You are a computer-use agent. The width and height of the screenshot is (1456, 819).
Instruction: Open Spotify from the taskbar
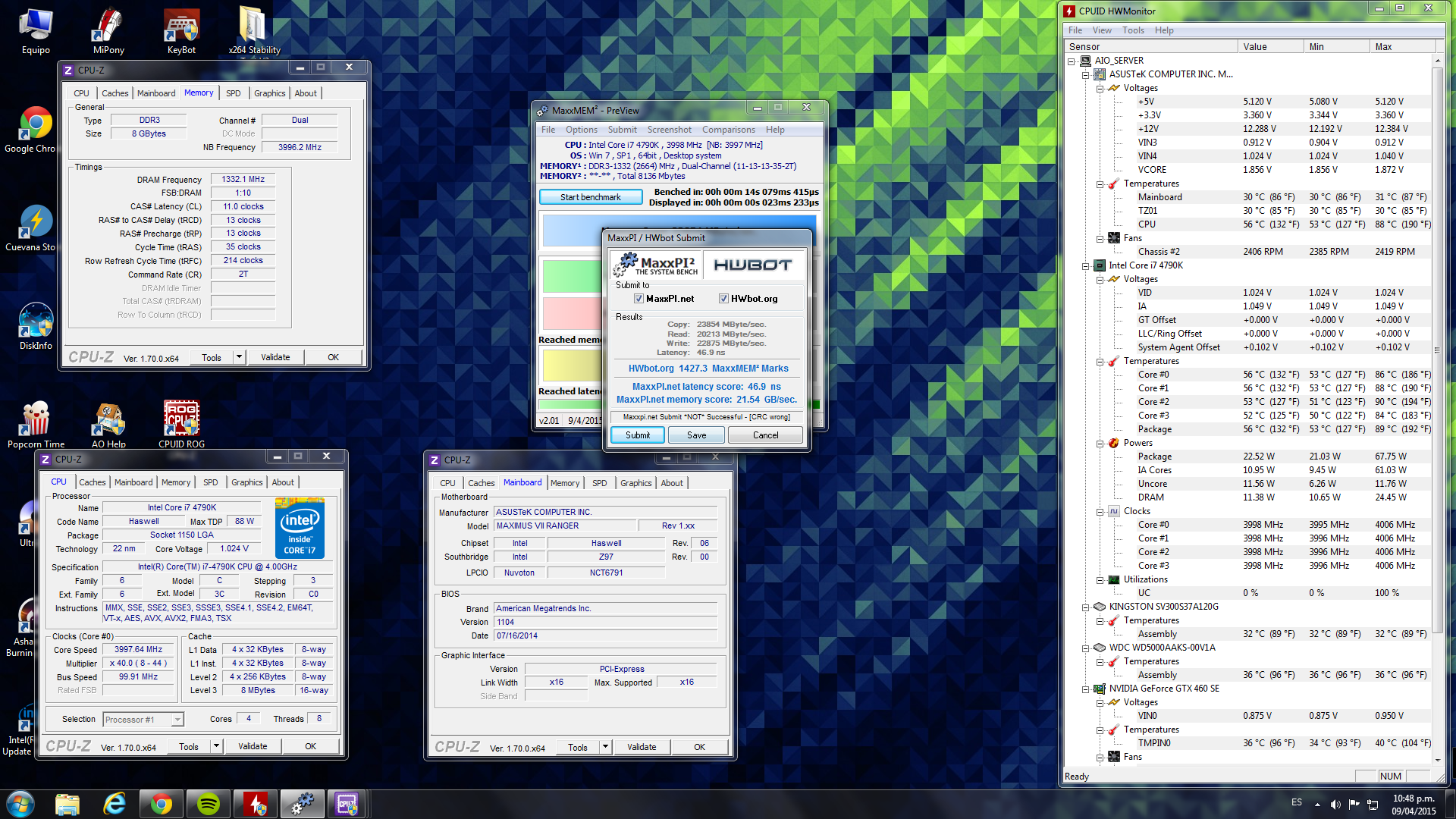pos(208,804)
